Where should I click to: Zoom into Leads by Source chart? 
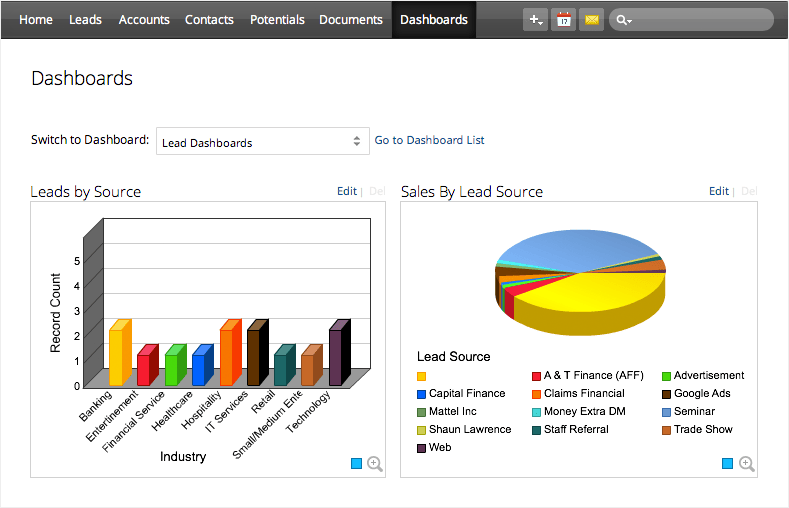[x=375, y=464]
